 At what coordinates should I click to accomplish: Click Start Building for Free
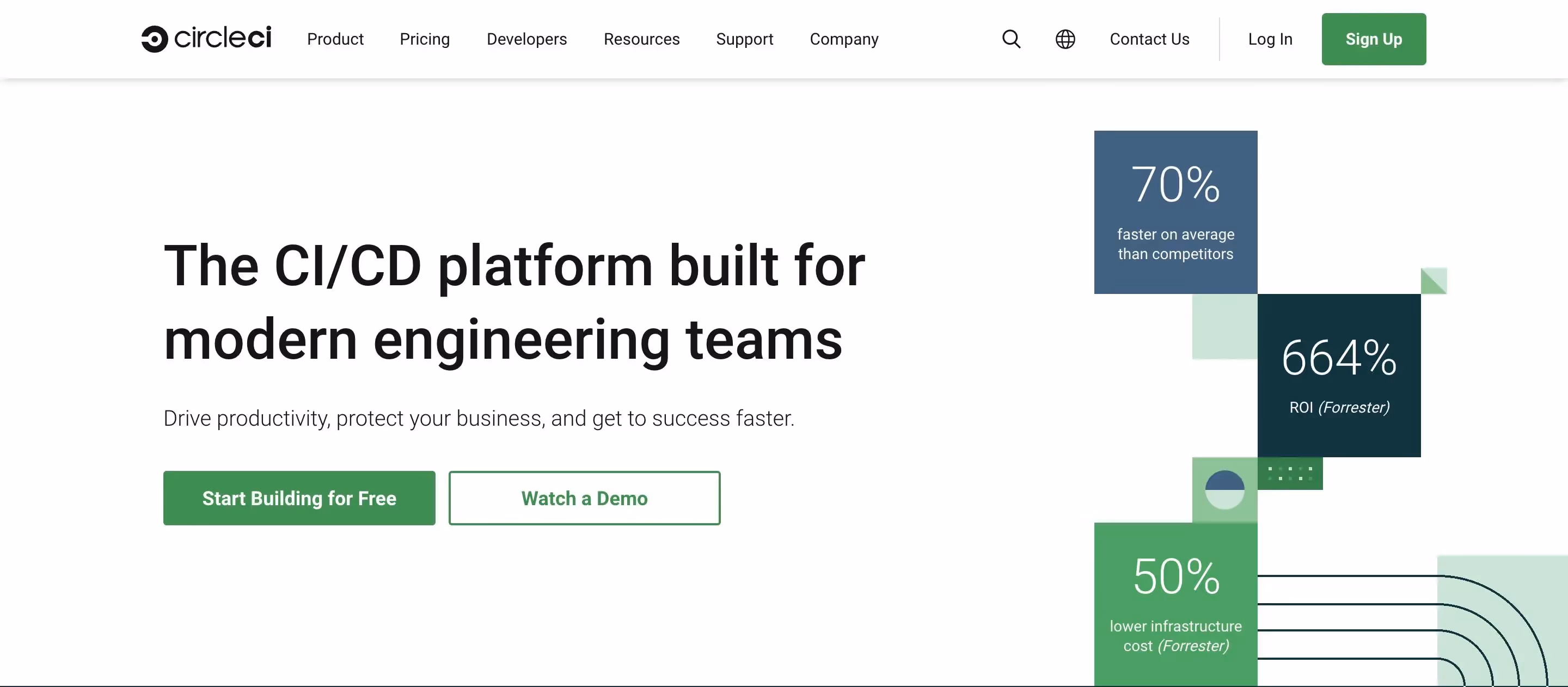pyautogui.click(x=299, y=498)
